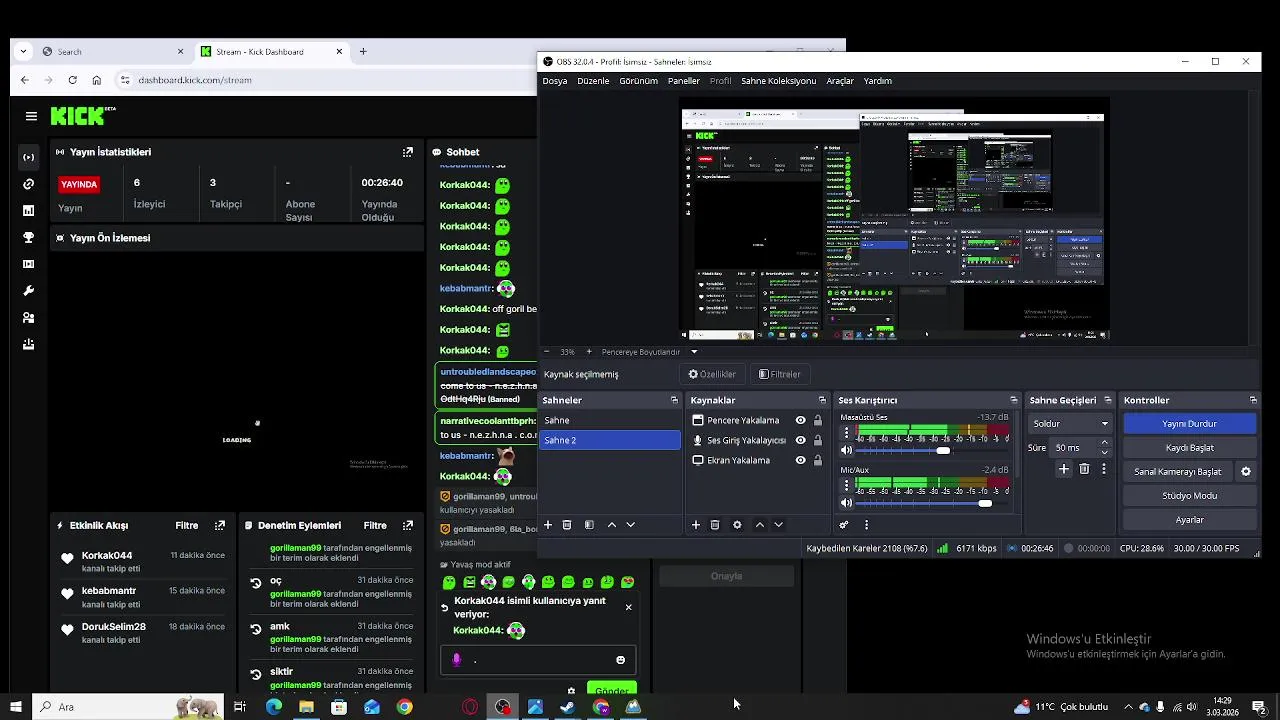Toggle lock on Ses Giriş Yakalayıcısı source
Screen dimensions: 1280x720
click(x=818, y=440)
